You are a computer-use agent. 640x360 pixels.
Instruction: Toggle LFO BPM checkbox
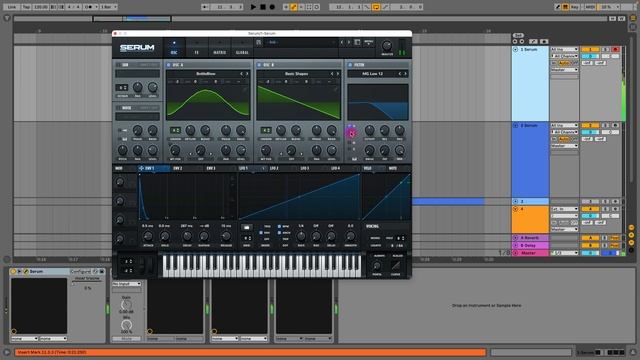point(279,226)
